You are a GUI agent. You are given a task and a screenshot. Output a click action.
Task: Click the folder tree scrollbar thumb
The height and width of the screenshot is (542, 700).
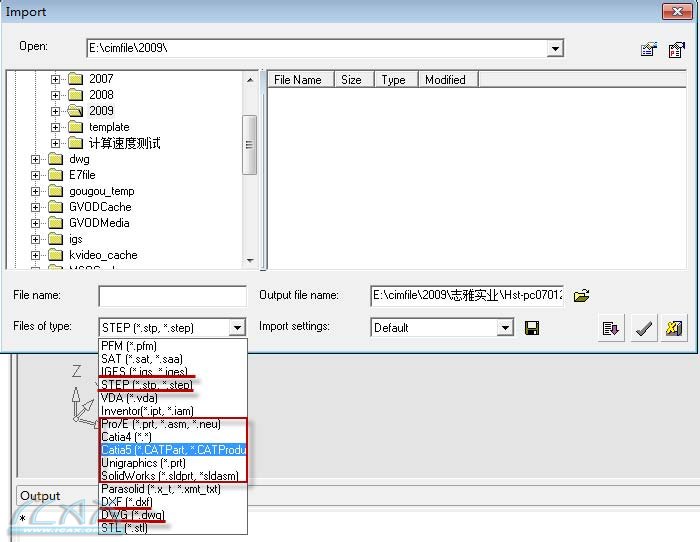250,145
